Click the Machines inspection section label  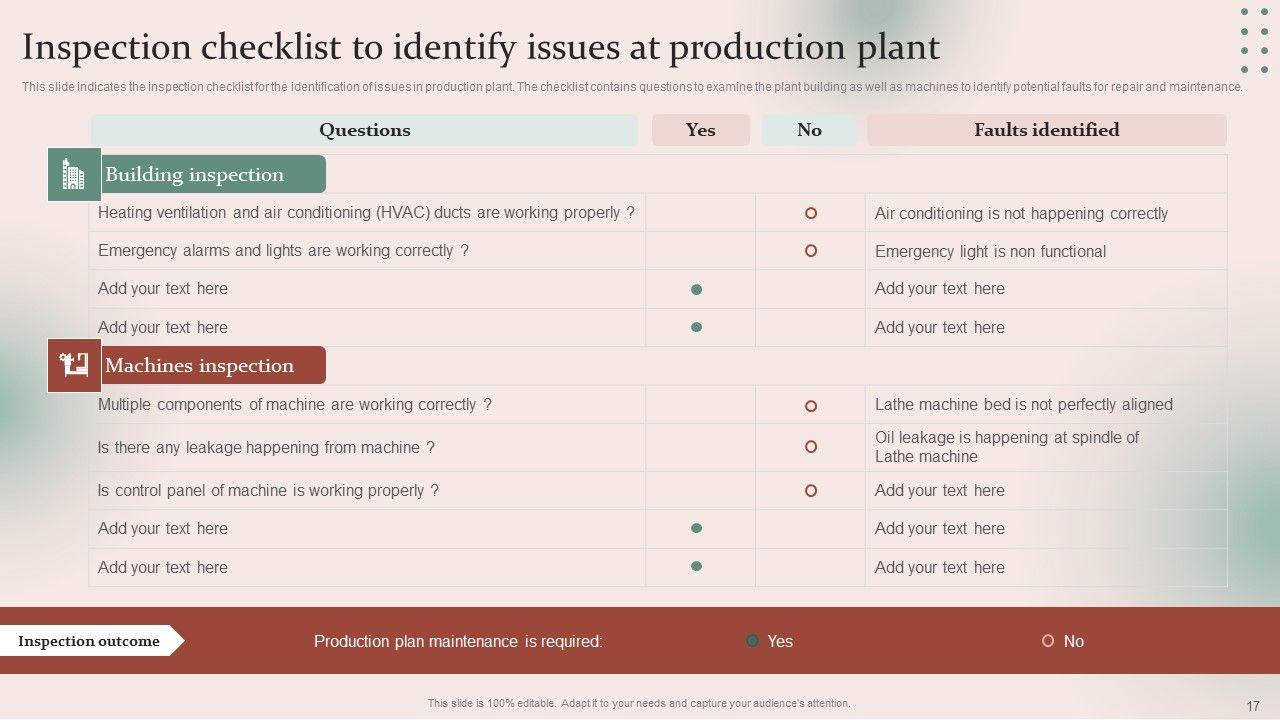[x=199, y=366]
